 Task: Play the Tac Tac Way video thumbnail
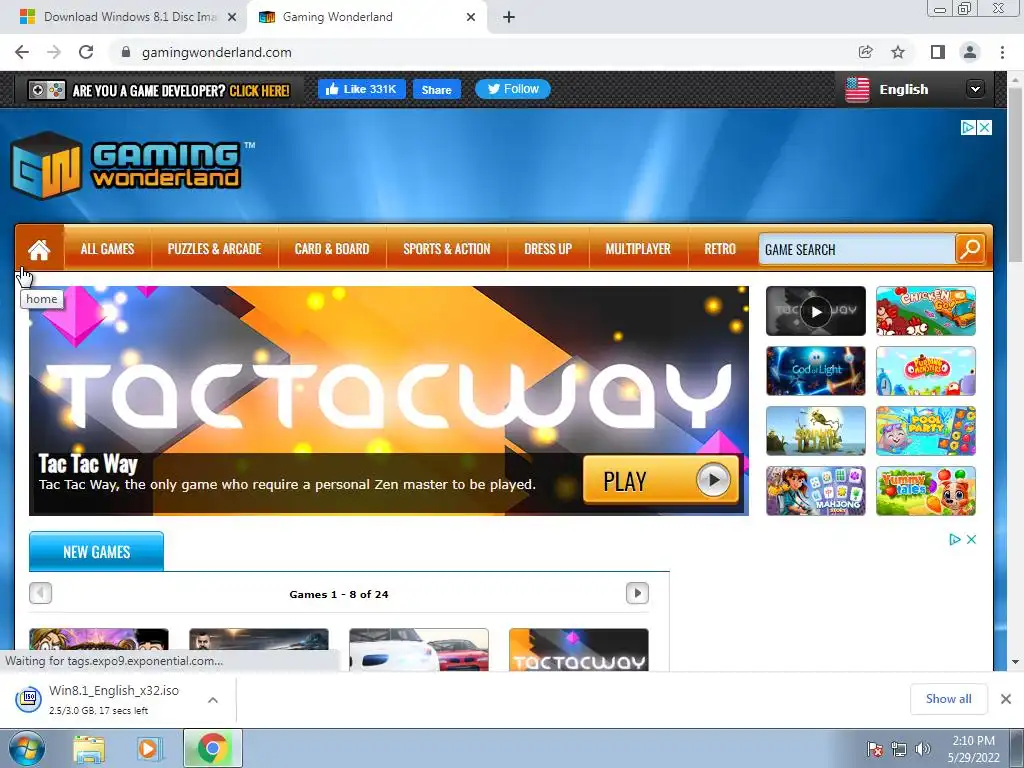[816, 311]
